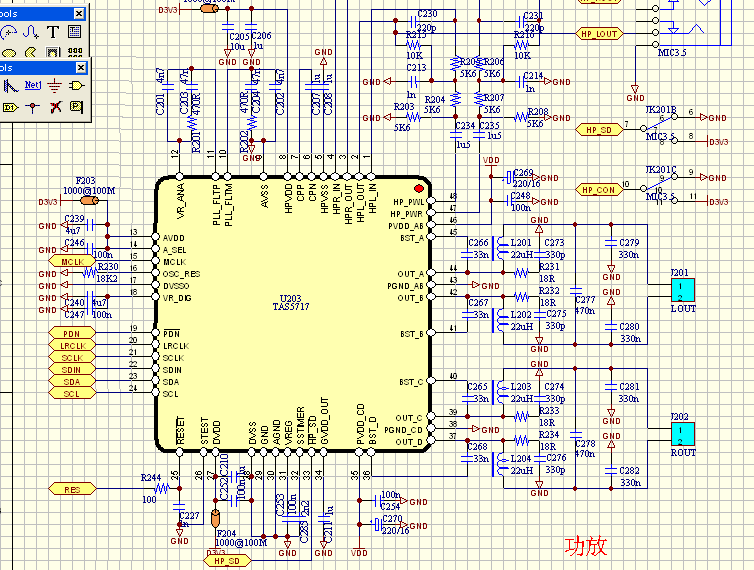Select the Place Bus Entry tool
Screen dimensions: 754x570
(10, 86)
